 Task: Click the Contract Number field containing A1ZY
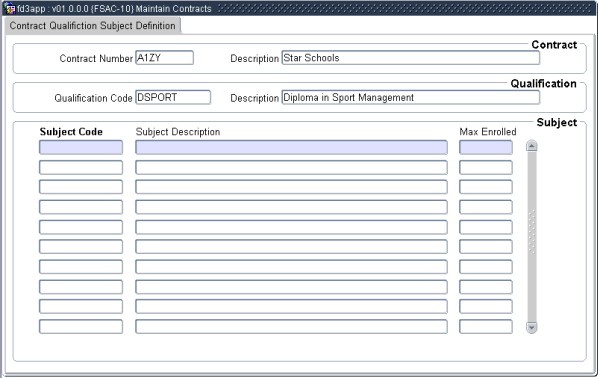tap(165, 58)
